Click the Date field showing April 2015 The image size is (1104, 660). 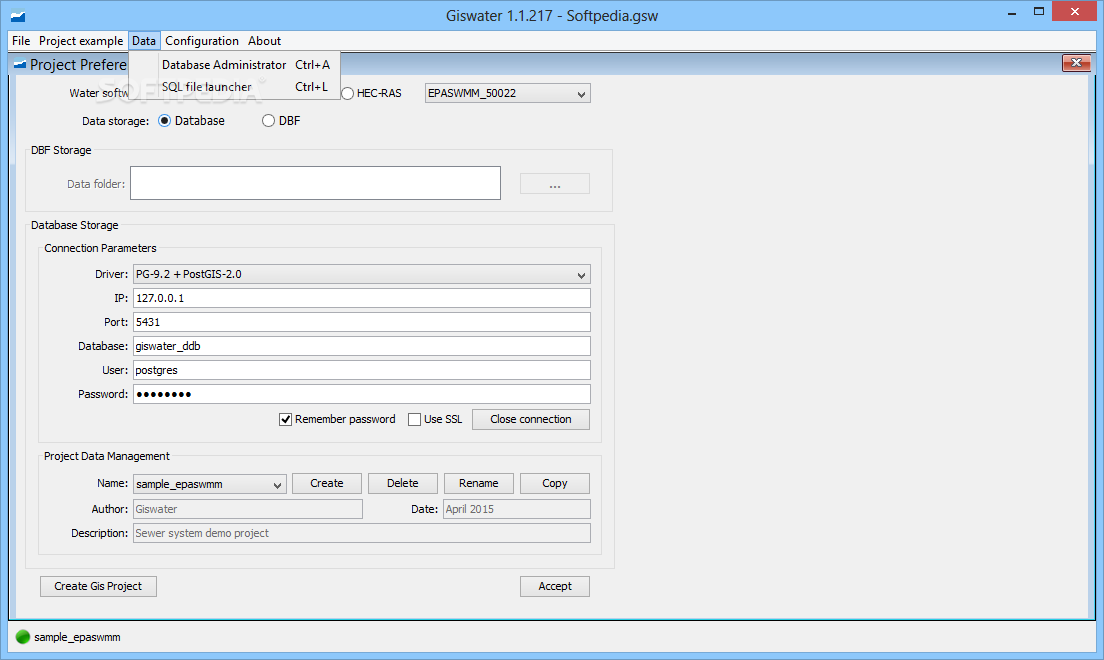[x=517, y=509]
